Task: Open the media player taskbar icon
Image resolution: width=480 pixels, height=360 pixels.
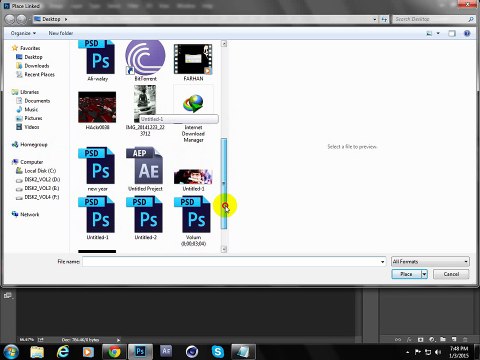Action: tap(88, 352)
